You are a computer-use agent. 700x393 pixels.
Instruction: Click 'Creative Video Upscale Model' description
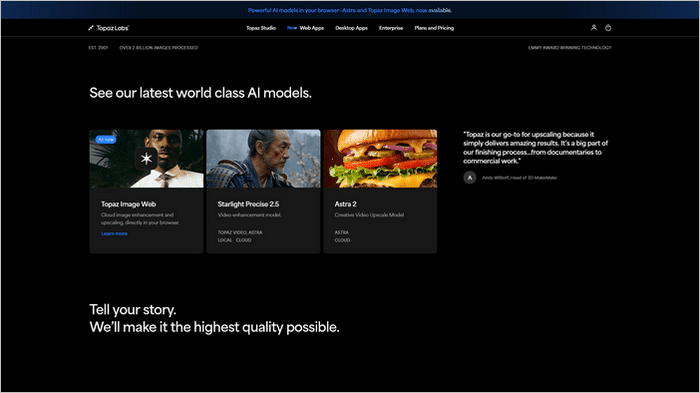point(369,215)
